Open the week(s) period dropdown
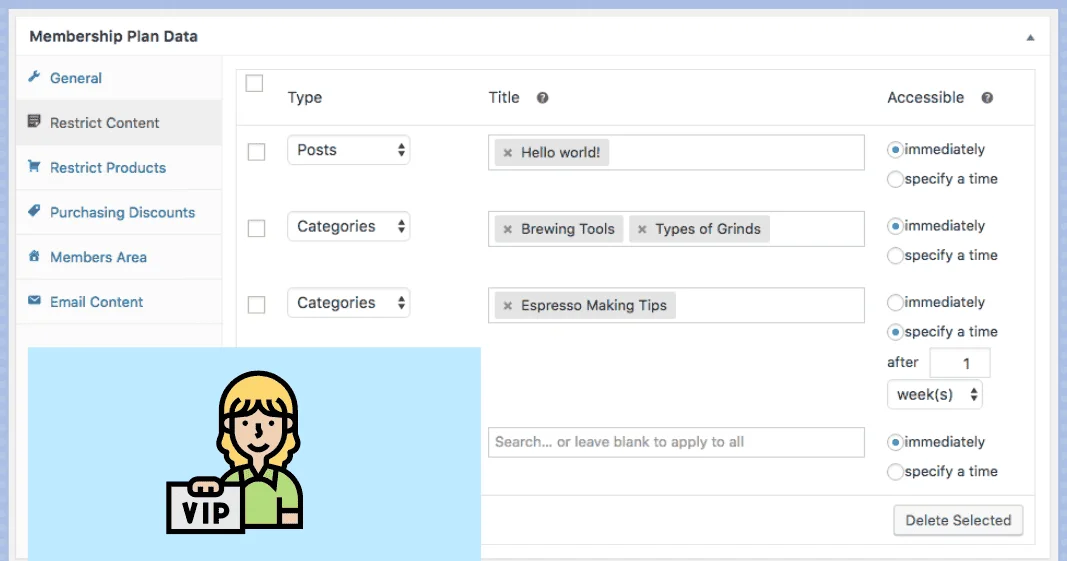The height and width of the screenshot is (561, 1067). (x=935, y=394)
